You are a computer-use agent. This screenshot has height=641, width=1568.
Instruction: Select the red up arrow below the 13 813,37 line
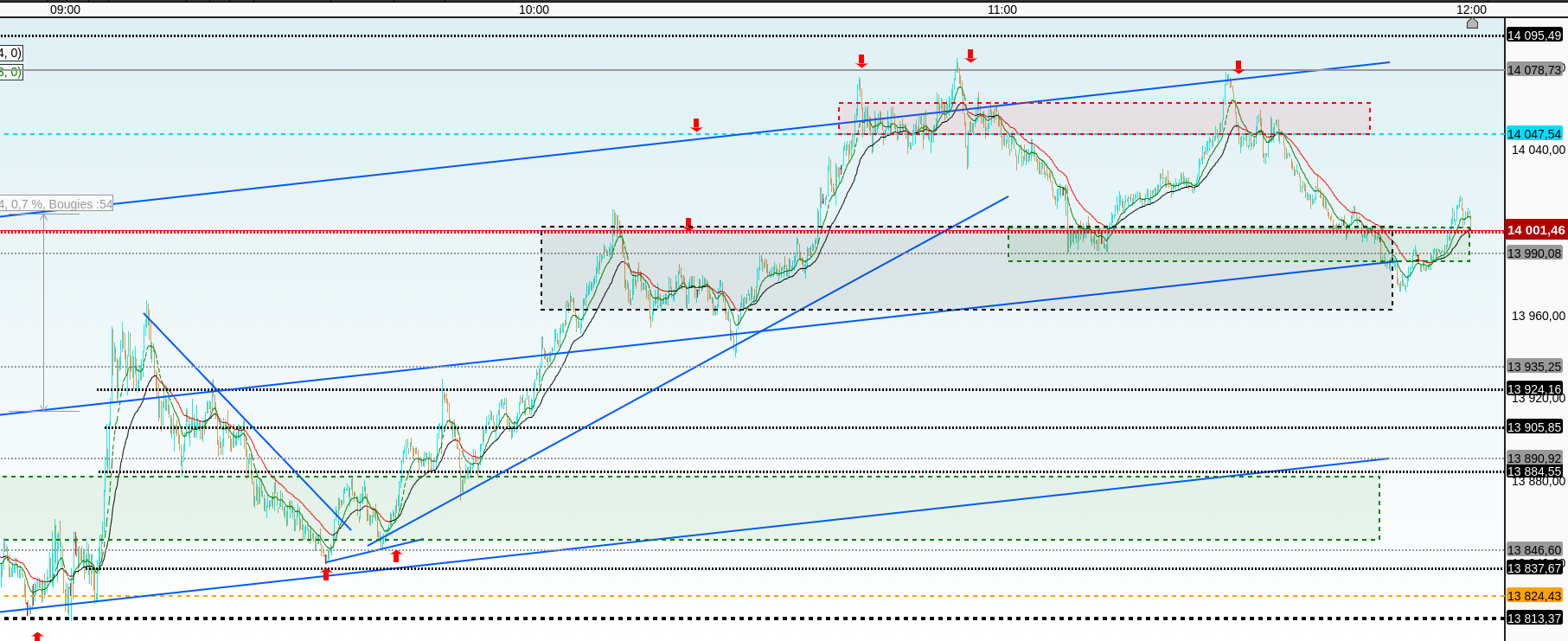pyautogui.click(x=37, y=637)
